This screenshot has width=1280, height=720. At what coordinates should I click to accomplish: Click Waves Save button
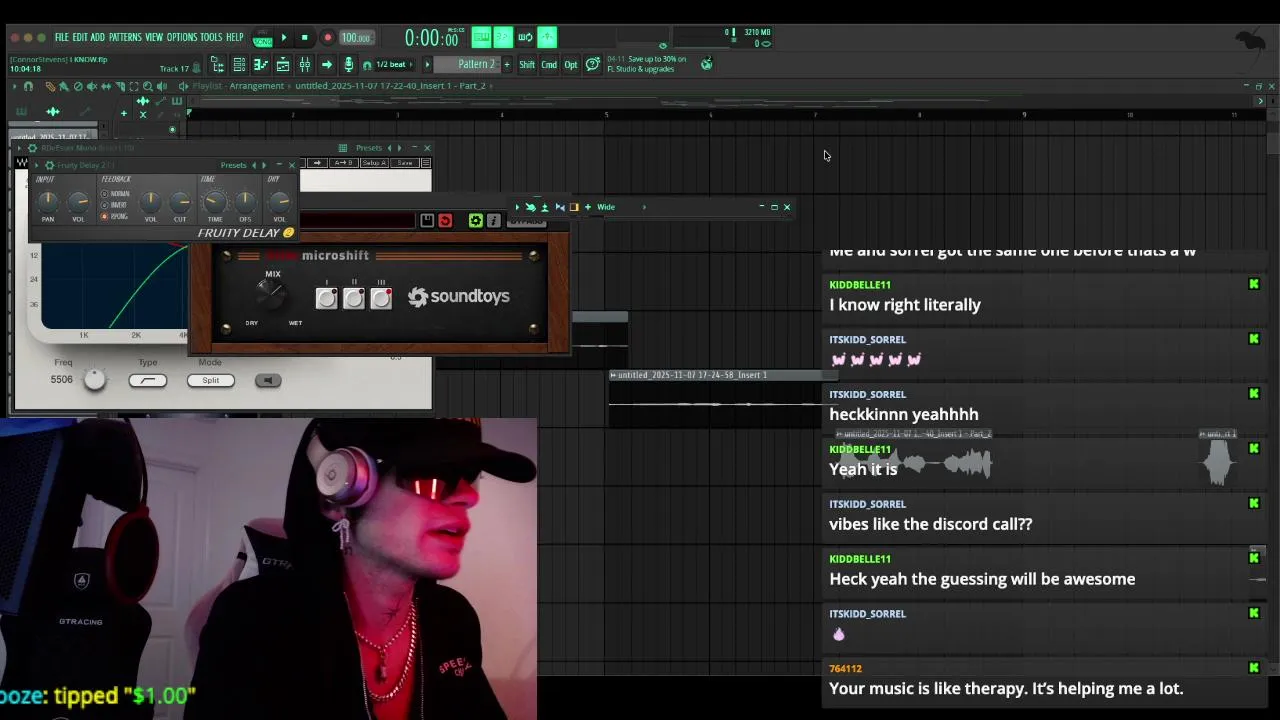(404, 163)
